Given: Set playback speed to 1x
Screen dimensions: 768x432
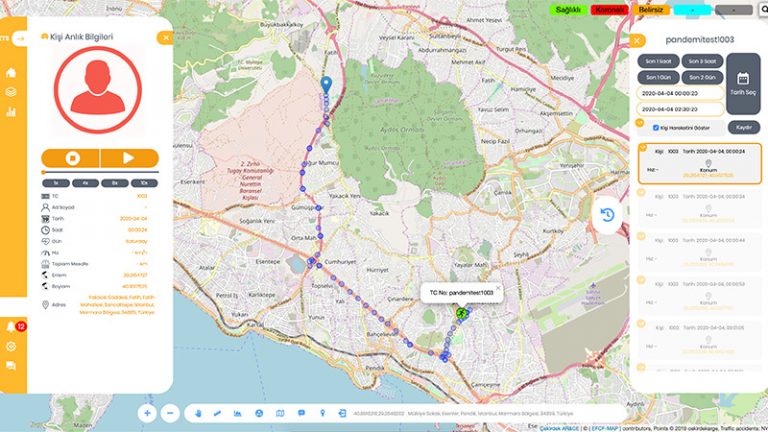Looking at the screenshot, I should tap(55, 183).
